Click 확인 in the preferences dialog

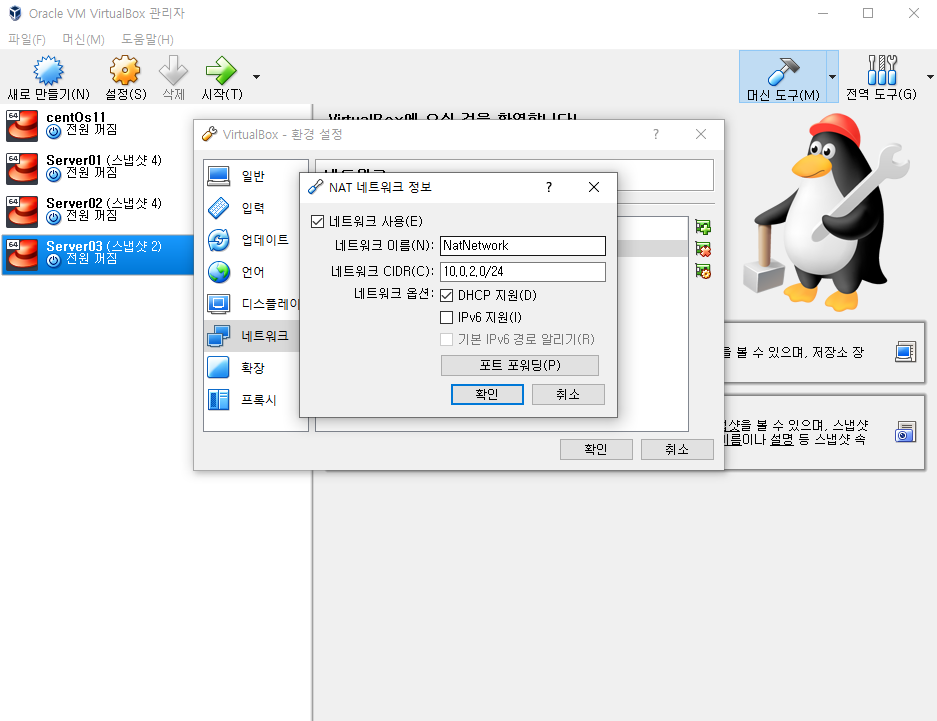point(596,449)
